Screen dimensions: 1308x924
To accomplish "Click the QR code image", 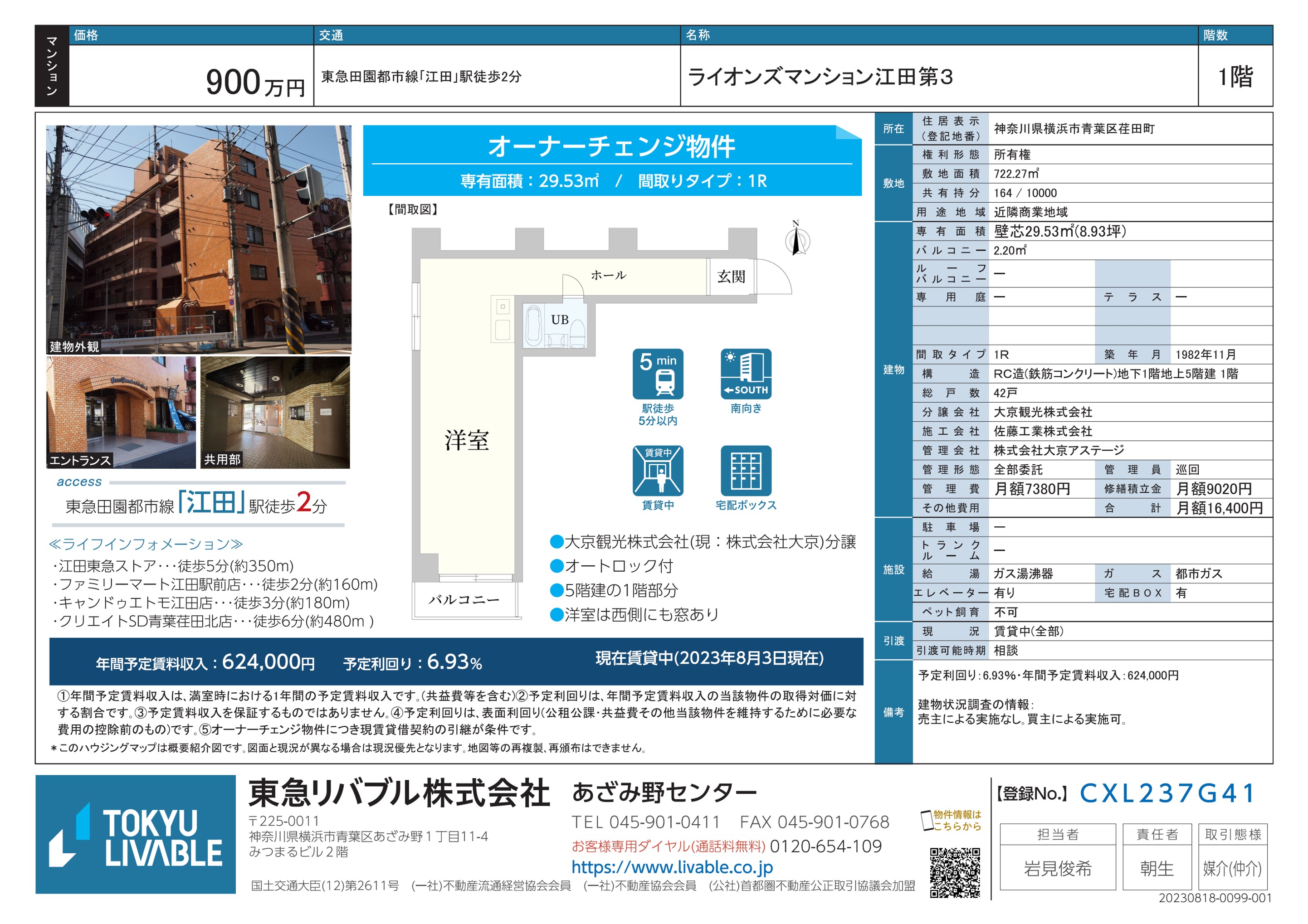I will [x=955, y=872].
